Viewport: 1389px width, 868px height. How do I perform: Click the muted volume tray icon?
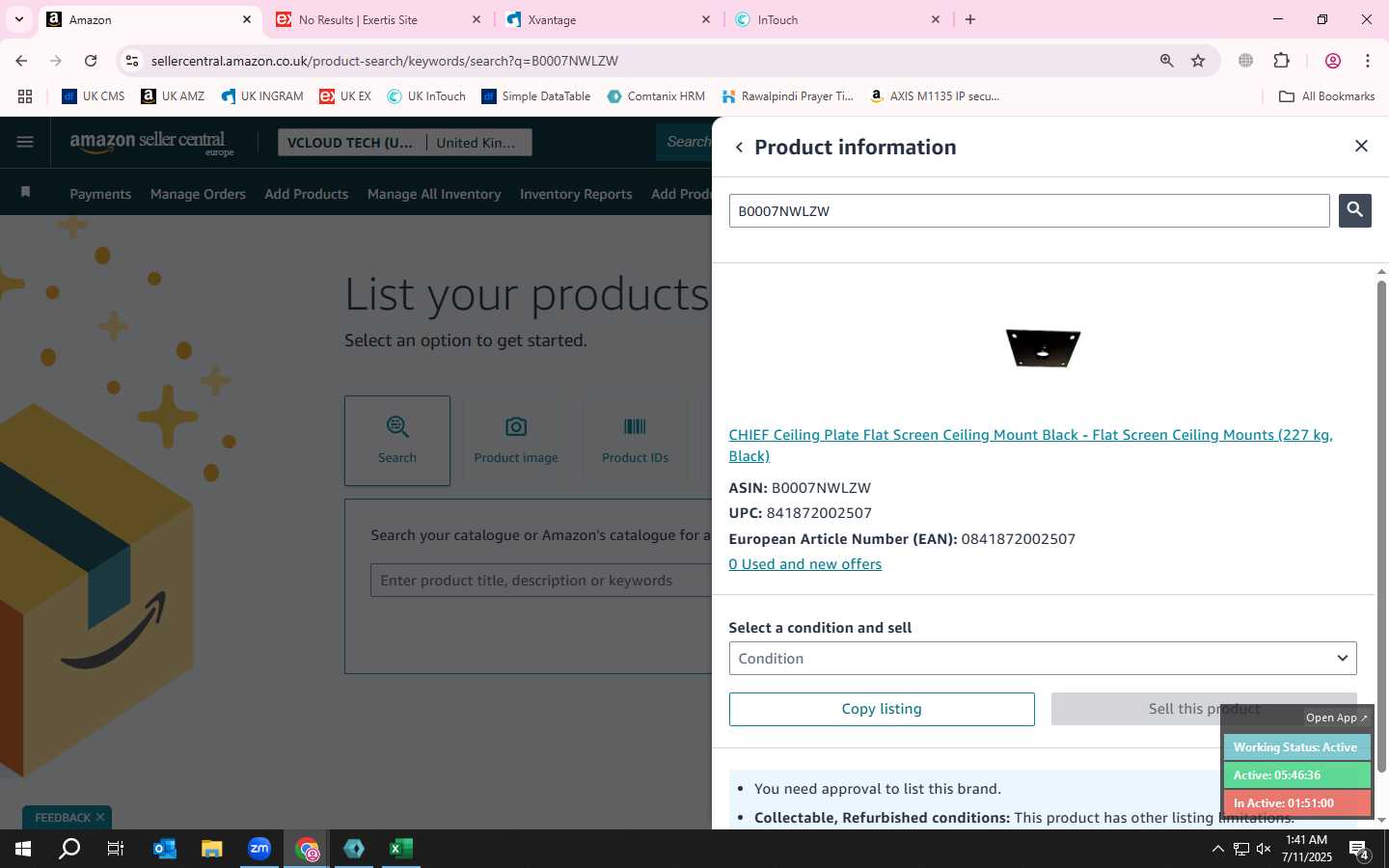(1264, 849)
